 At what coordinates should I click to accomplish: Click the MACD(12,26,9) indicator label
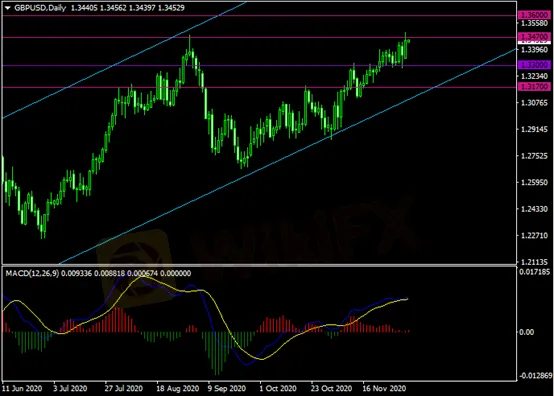click(32, 273)
